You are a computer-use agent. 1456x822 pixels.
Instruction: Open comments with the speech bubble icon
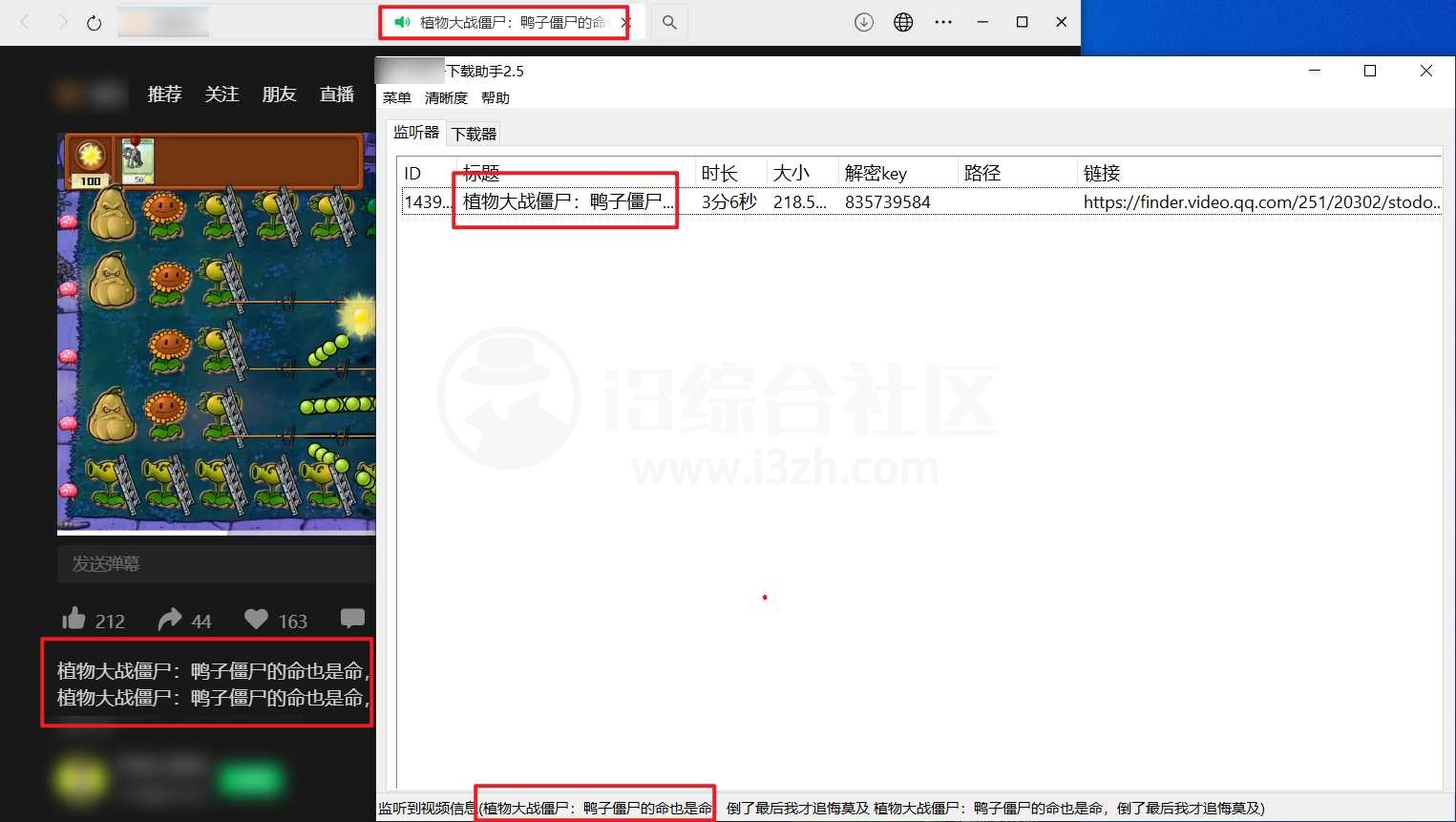352,619
